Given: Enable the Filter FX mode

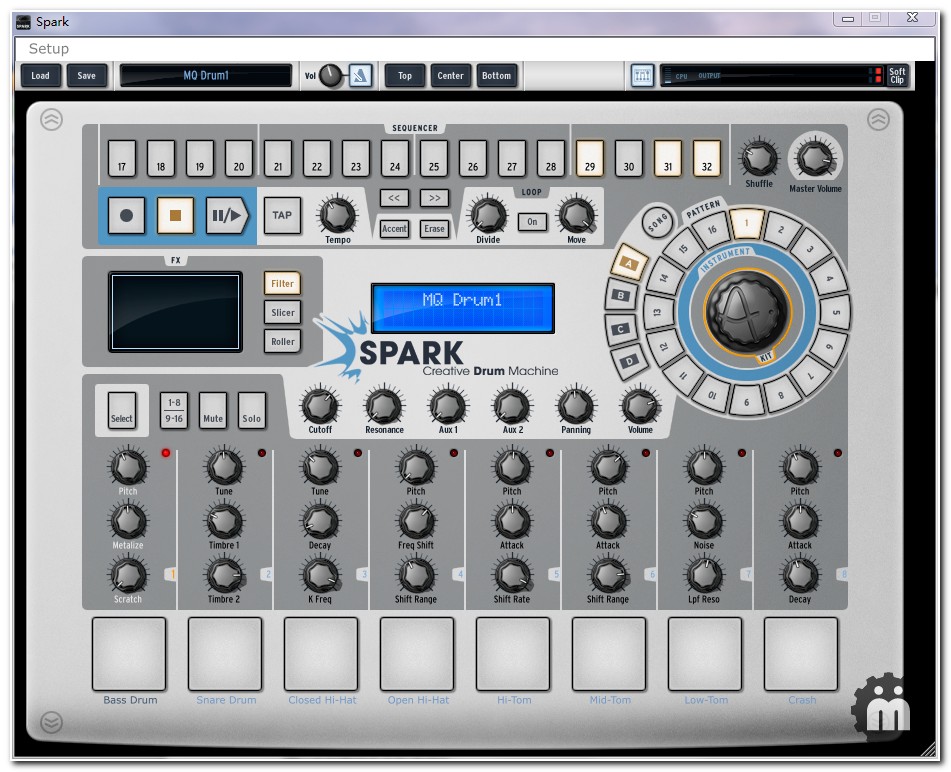Looking at the screenshot, I should click(283, 283).
